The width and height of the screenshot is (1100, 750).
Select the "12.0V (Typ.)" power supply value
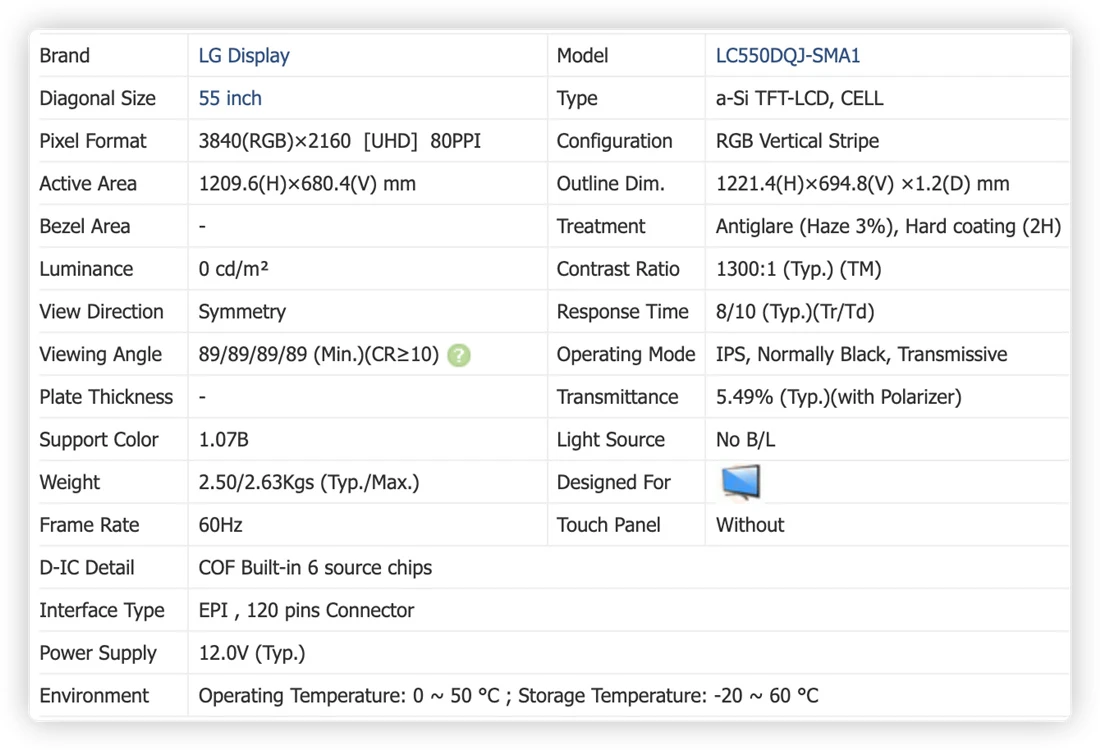tap(252, 653)
